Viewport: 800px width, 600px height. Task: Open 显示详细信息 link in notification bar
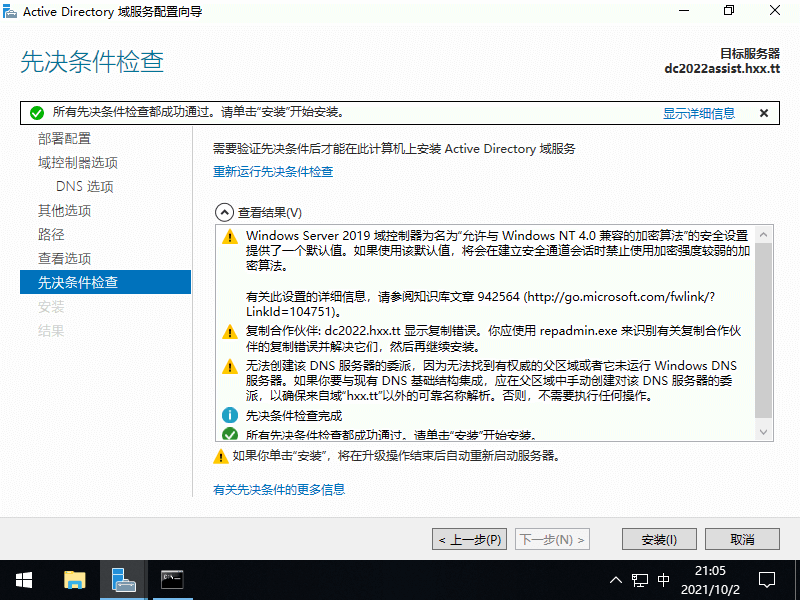click(698, 113)
